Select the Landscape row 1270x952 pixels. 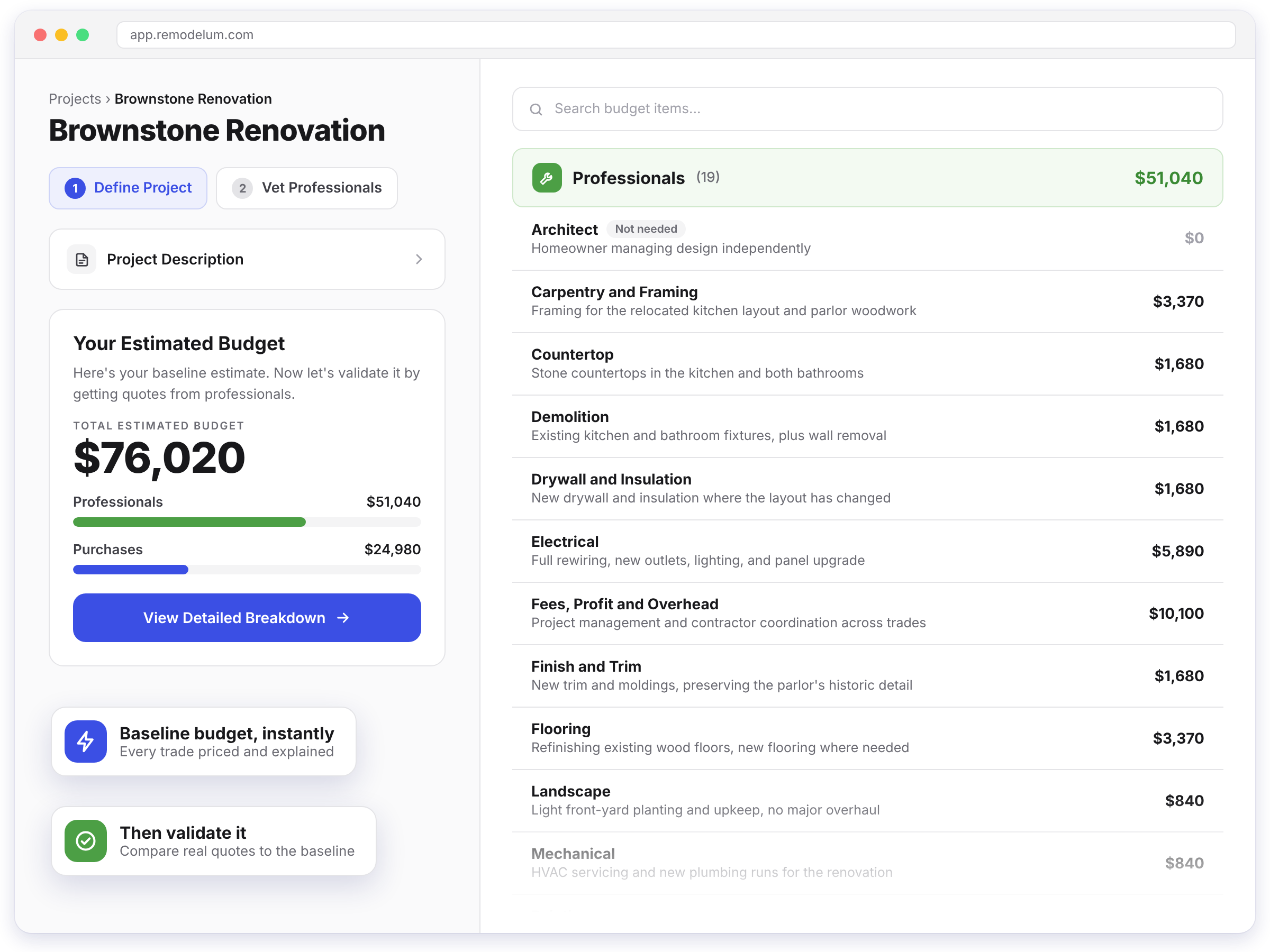point(867,801)
